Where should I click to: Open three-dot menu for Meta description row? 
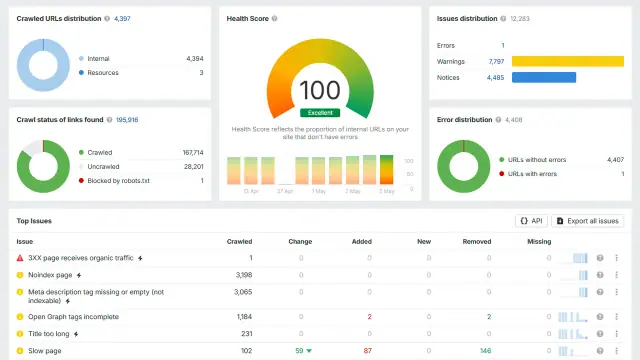point(617,292)
